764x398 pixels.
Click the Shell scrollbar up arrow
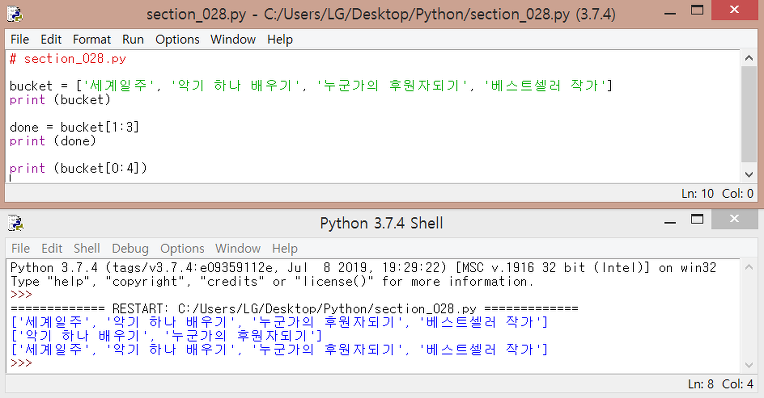[x=749, y=267]
